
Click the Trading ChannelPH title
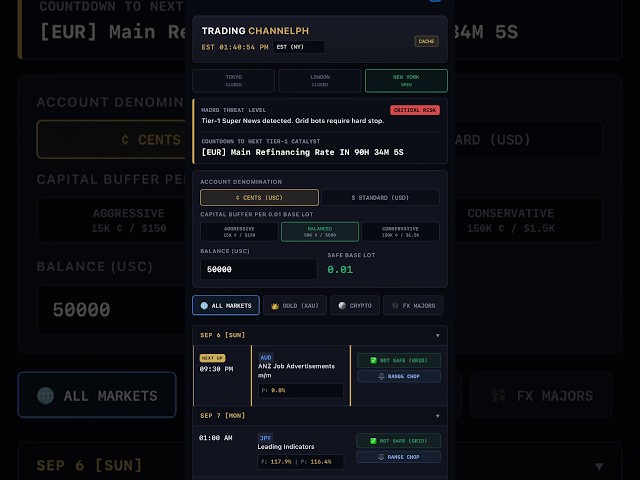255,31
